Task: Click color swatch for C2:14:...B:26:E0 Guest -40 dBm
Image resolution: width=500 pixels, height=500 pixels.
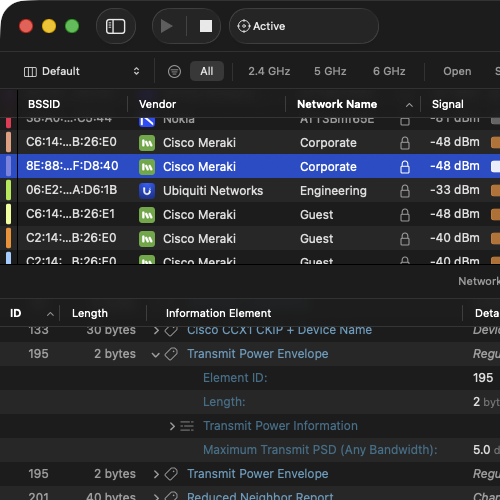Action: tap(9, 238)
